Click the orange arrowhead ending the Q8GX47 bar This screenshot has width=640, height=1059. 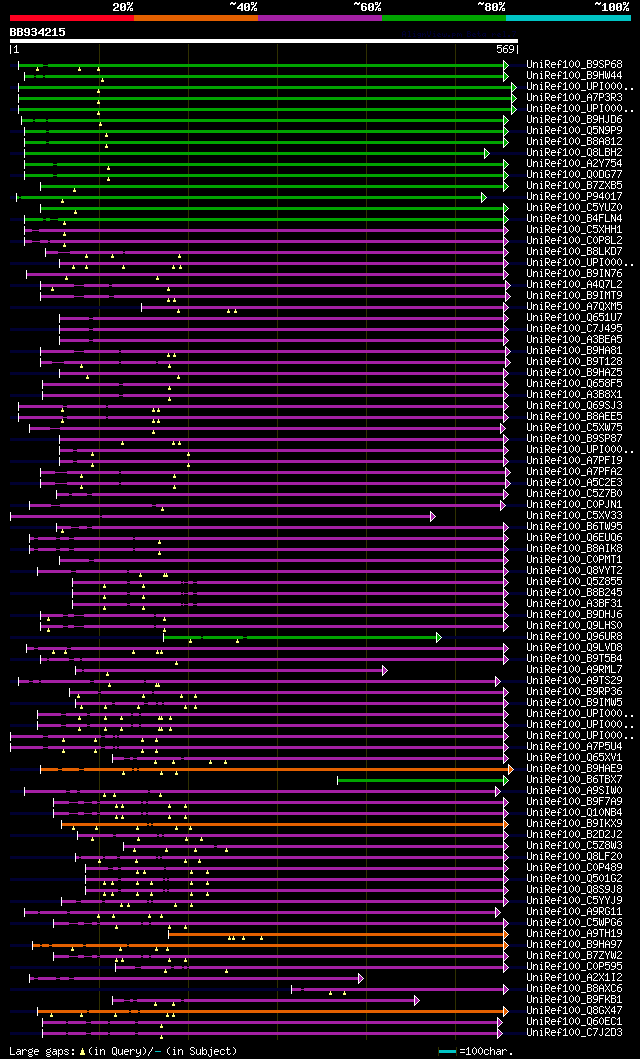coord(505,1011)
